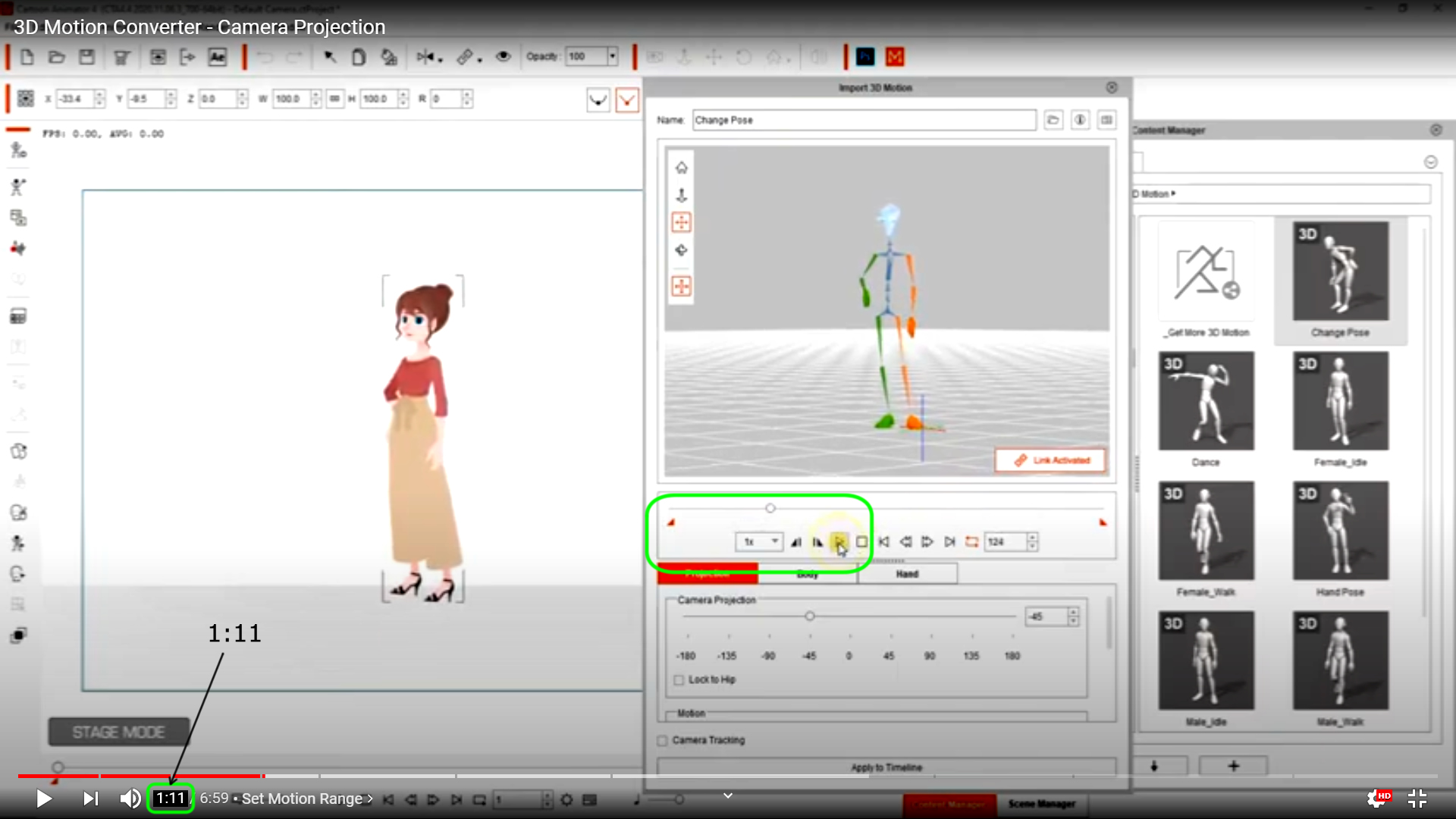Open the Scene Manager tab

tap(1041, 804)
